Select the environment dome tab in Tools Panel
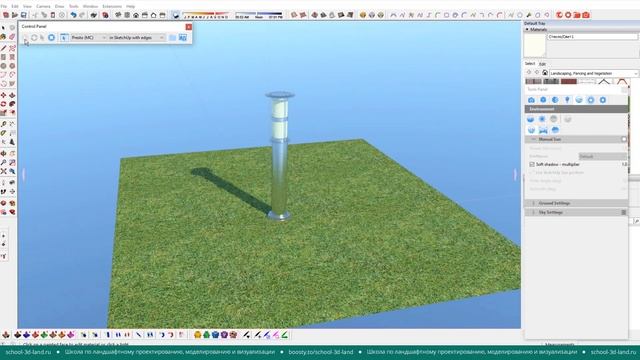The height and width of the screenshot is (360, 640). 579,100
